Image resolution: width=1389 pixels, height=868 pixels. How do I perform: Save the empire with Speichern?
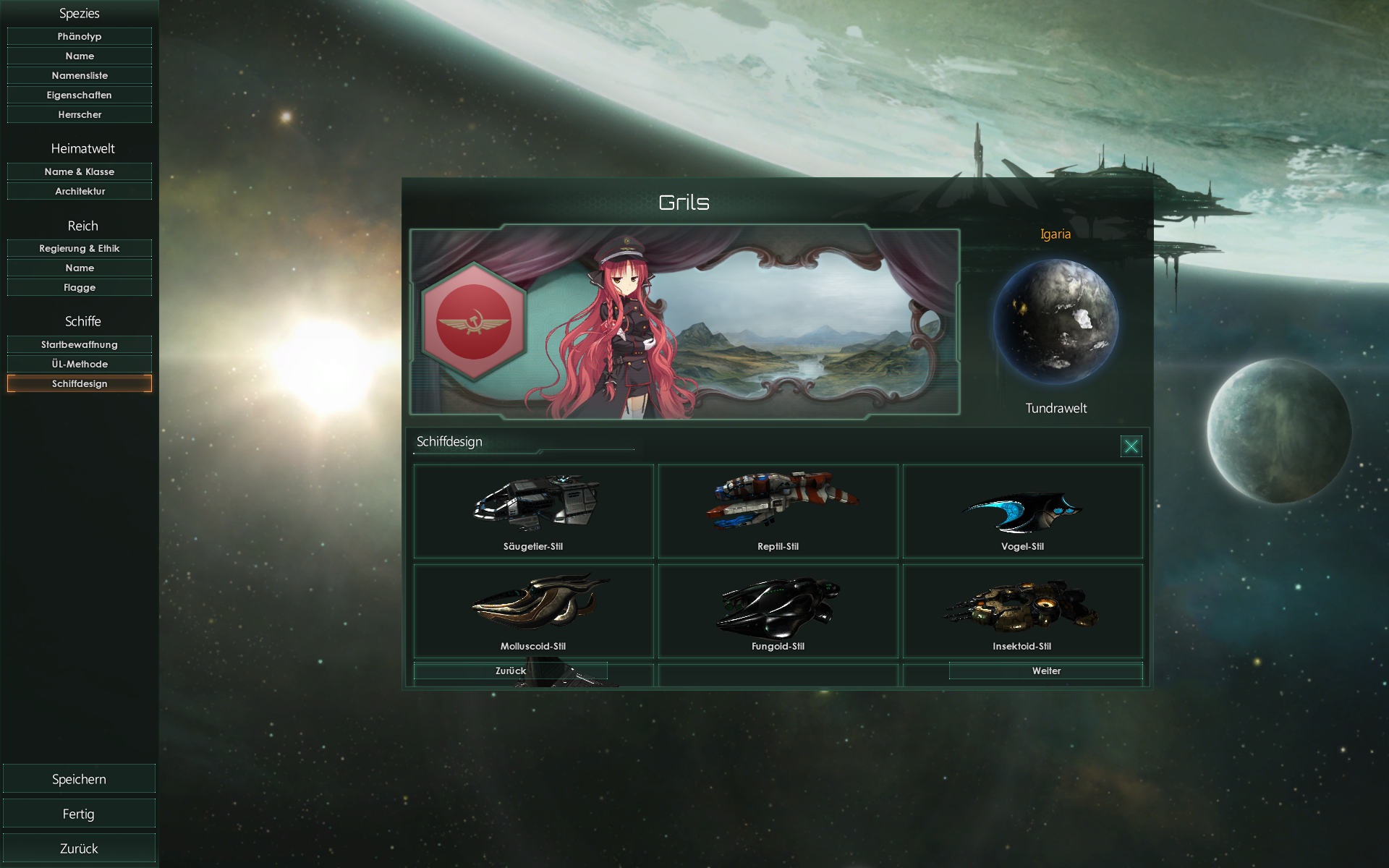click(79, 779)
